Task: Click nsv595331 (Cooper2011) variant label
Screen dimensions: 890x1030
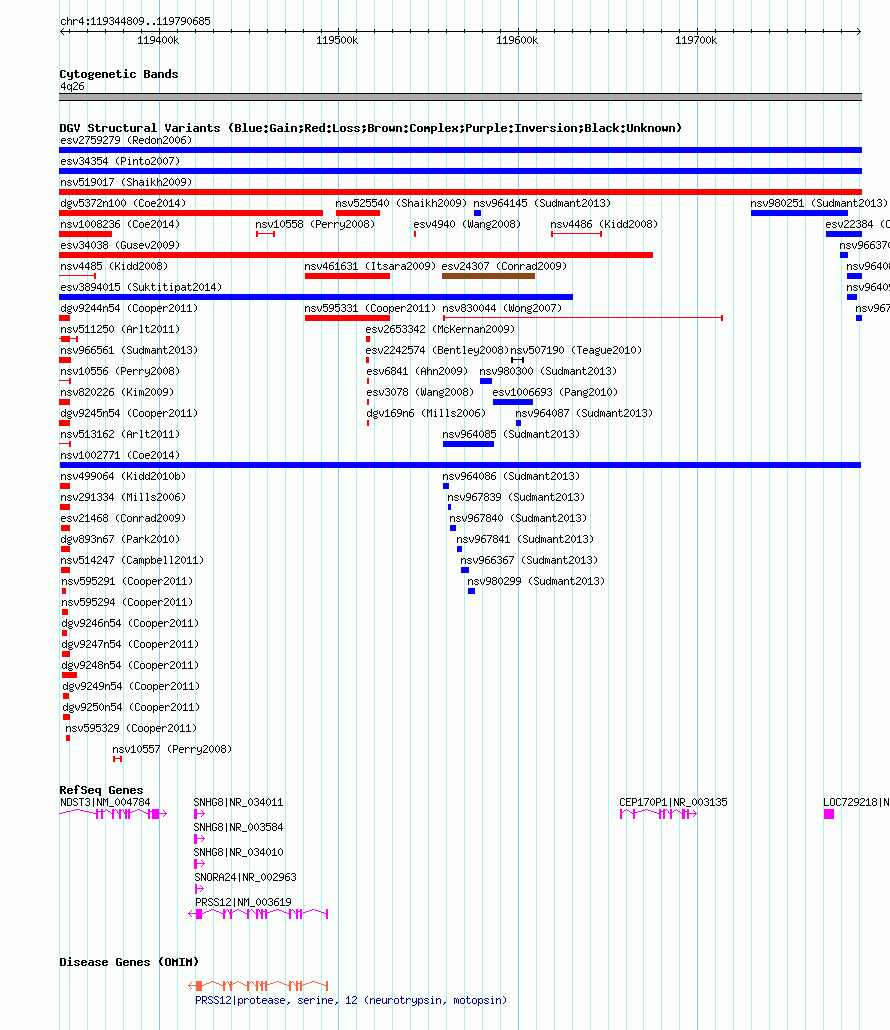Action: pyautogui.click(x=370, y=308)
